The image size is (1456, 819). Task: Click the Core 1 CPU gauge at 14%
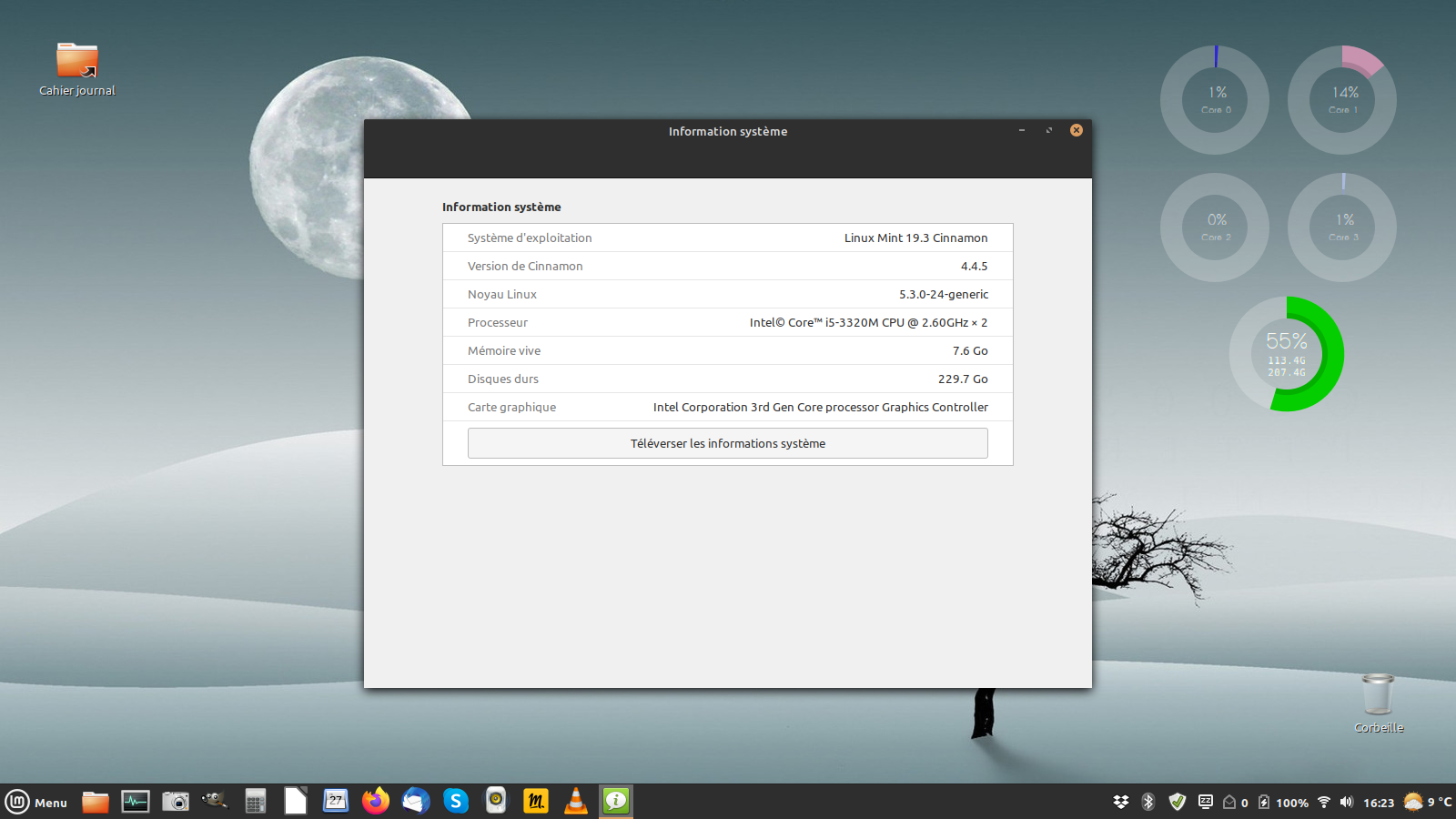[x=1342, y=100]
